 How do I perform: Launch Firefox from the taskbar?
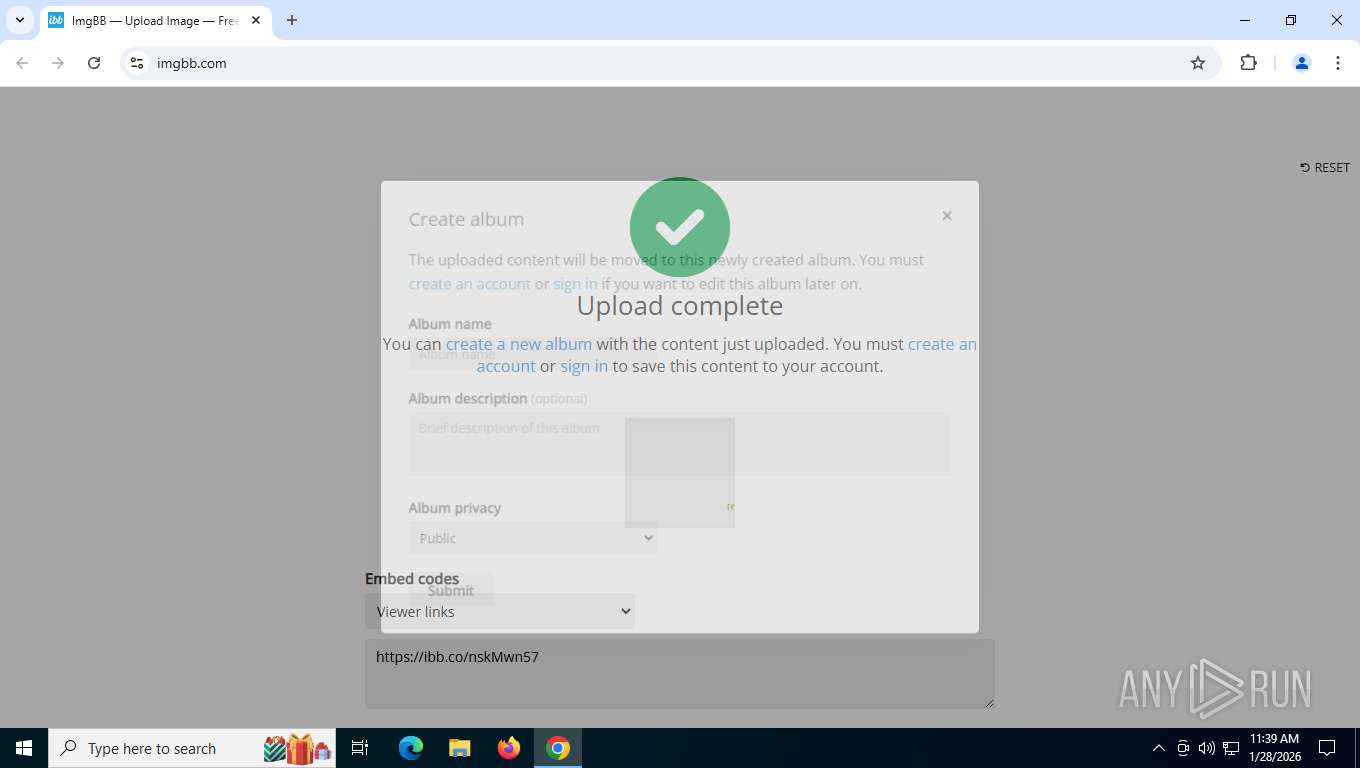(509, 748)
